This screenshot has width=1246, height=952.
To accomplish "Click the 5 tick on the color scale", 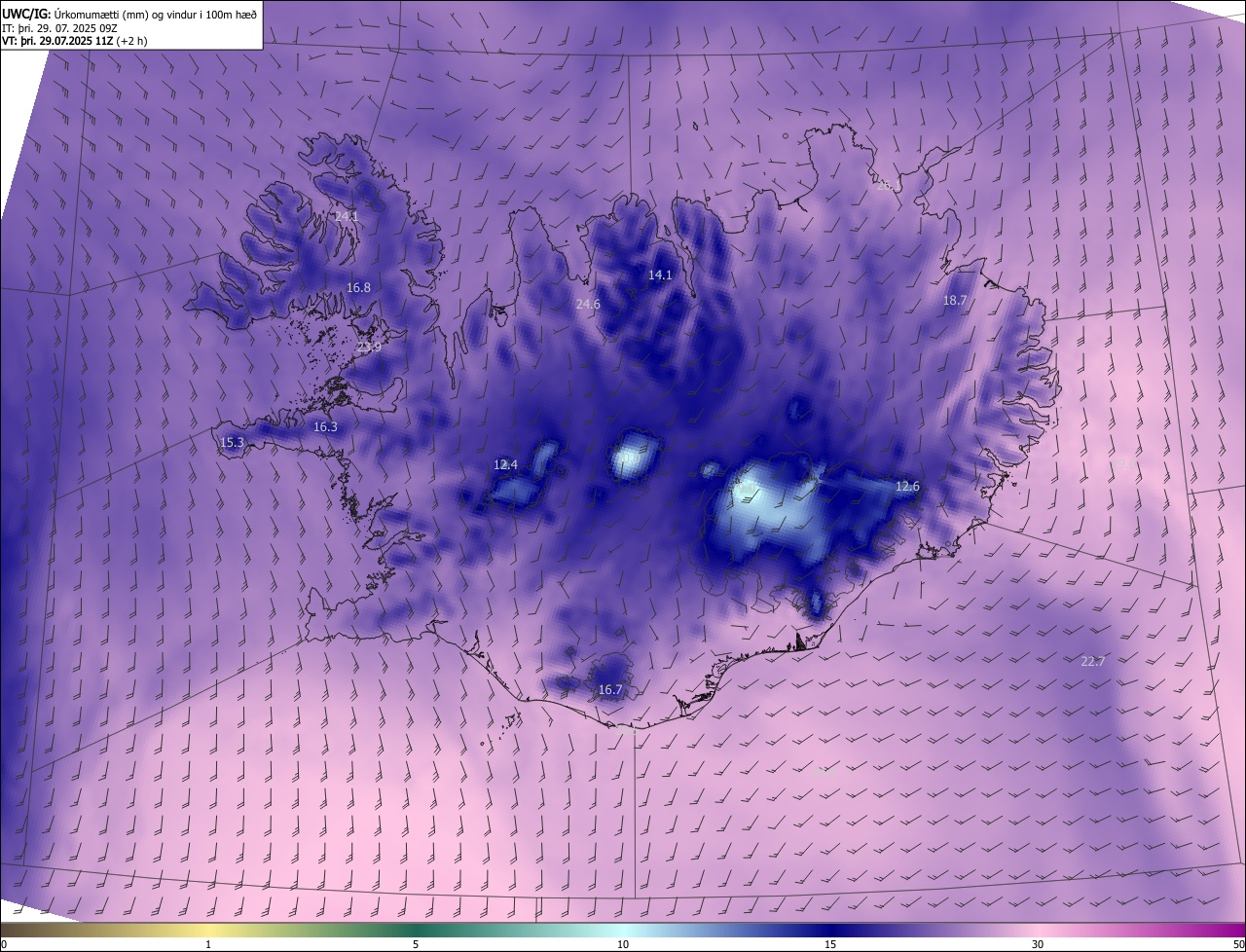I will (x=416, y=944).
